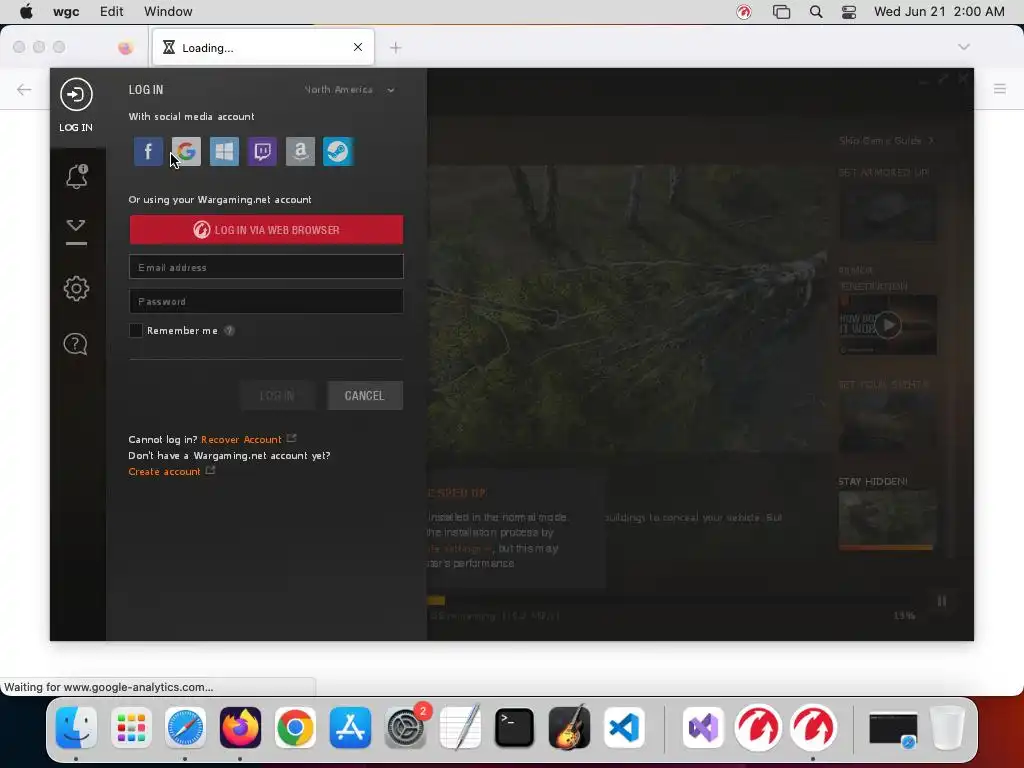Open Visual Studio Code from the Dock
The height and width of the screenshot is (768, 1024).
pyautogui.click(x=624, y=727)
